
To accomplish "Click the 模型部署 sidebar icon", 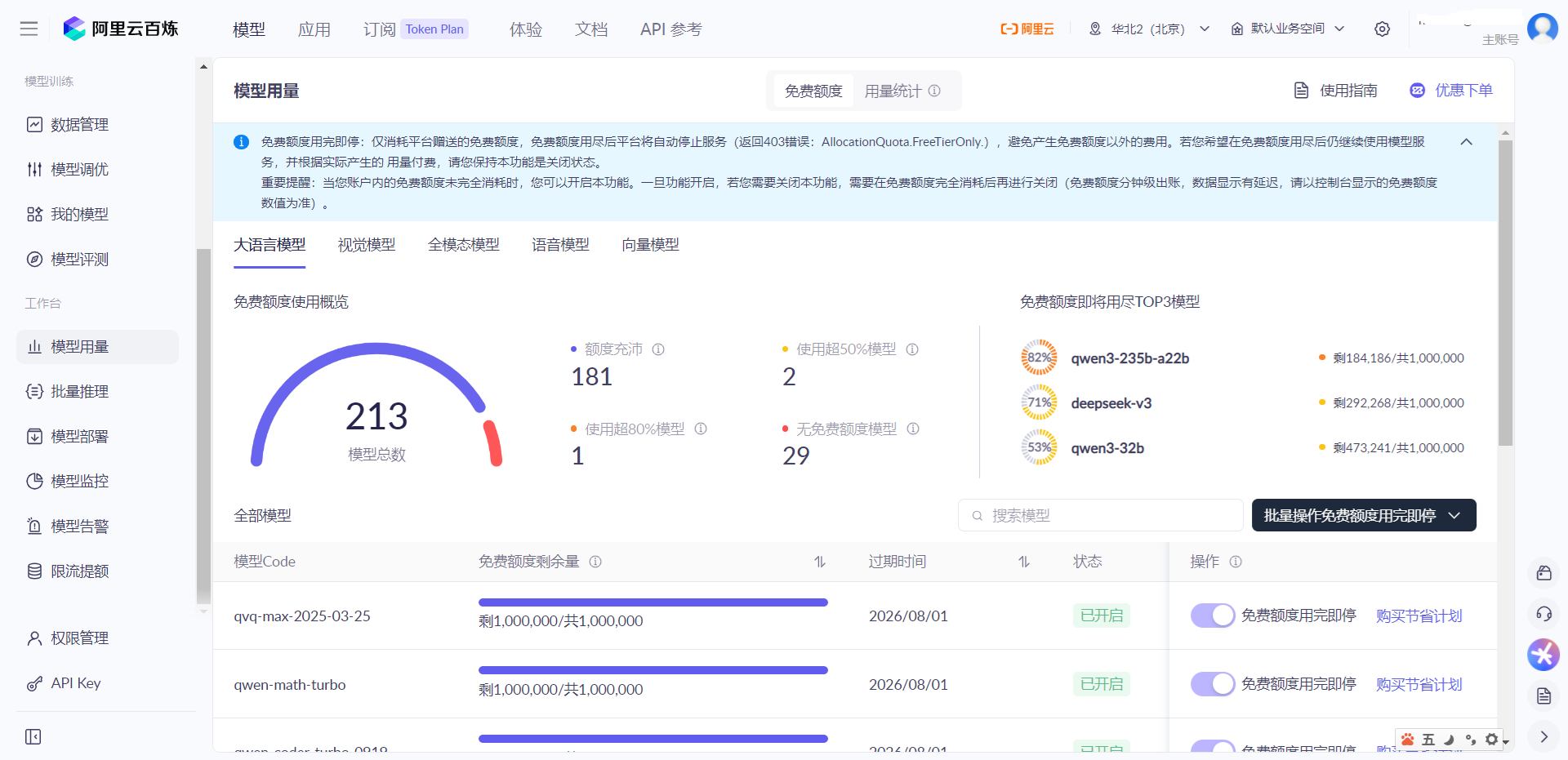I will pyautogui.click(x=34, y=437).
